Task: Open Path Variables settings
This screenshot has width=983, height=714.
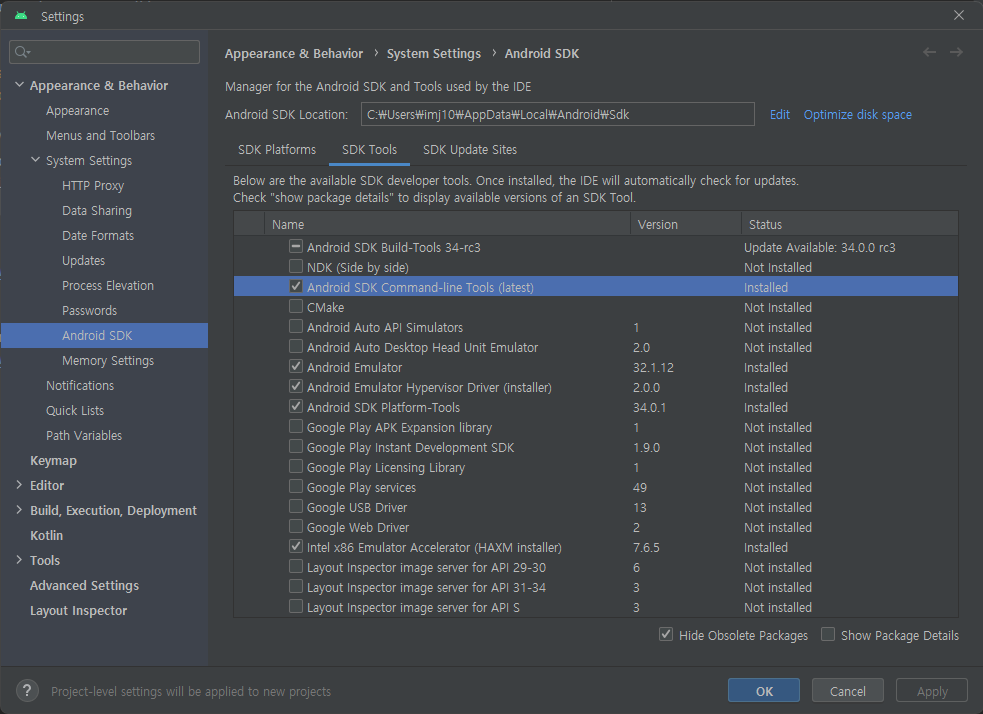Action: click(84, 436)
